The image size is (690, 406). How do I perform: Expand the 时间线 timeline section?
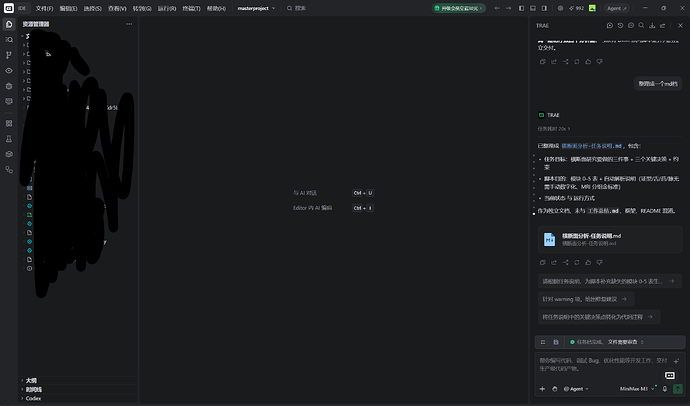79,389
